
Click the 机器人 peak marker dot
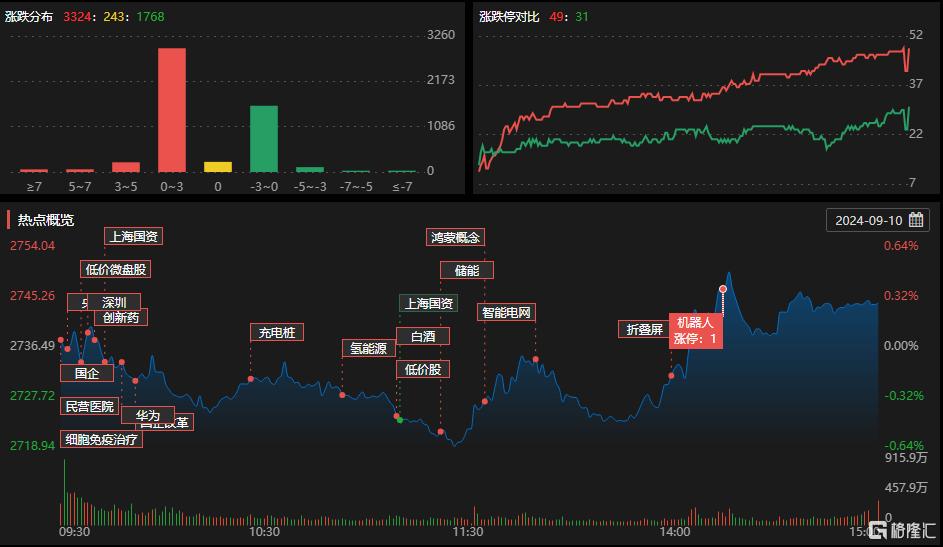pyautogui.click(x=723, y=289)
